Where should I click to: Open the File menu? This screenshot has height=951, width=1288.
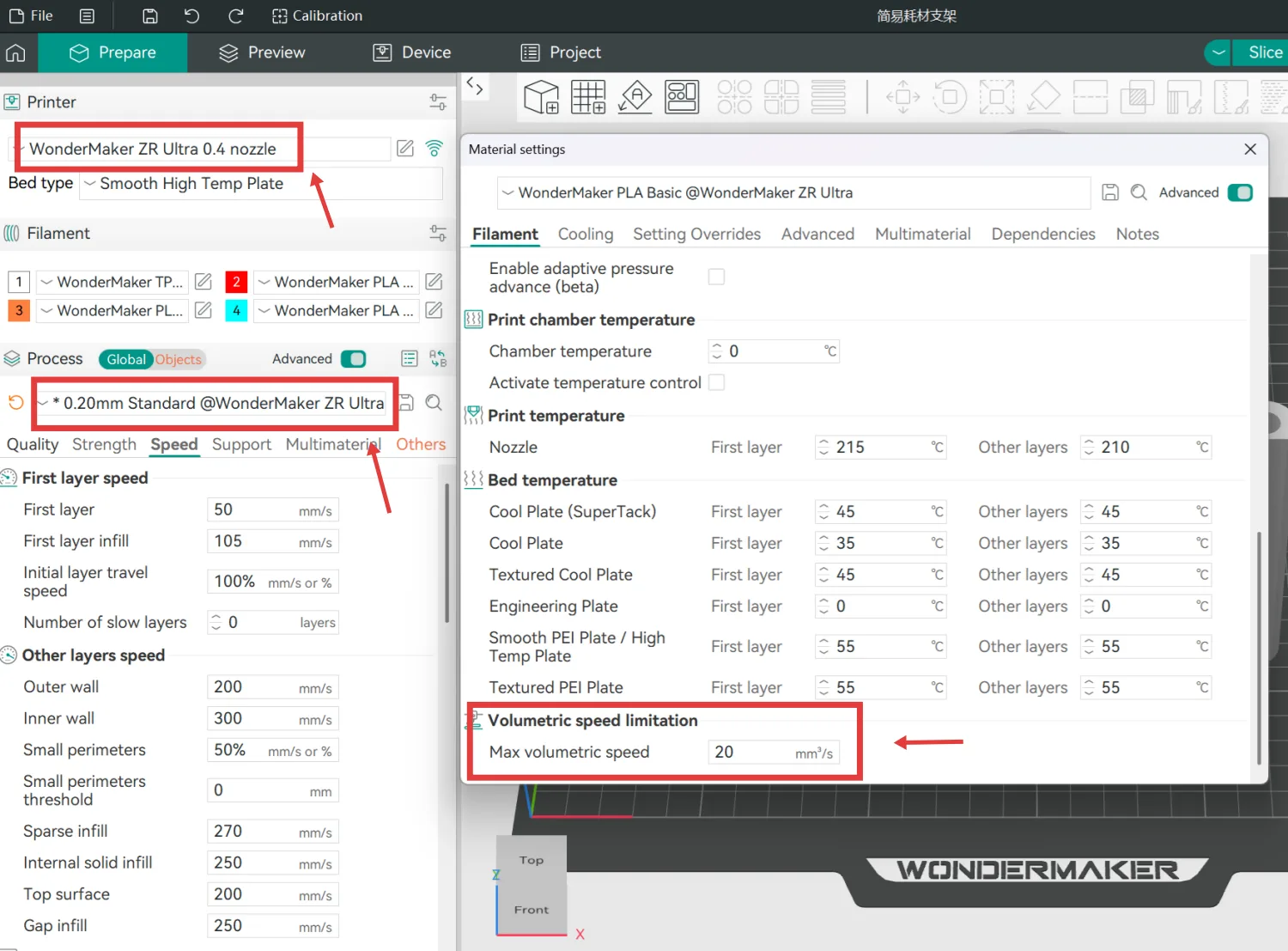(x=31, y=15)
